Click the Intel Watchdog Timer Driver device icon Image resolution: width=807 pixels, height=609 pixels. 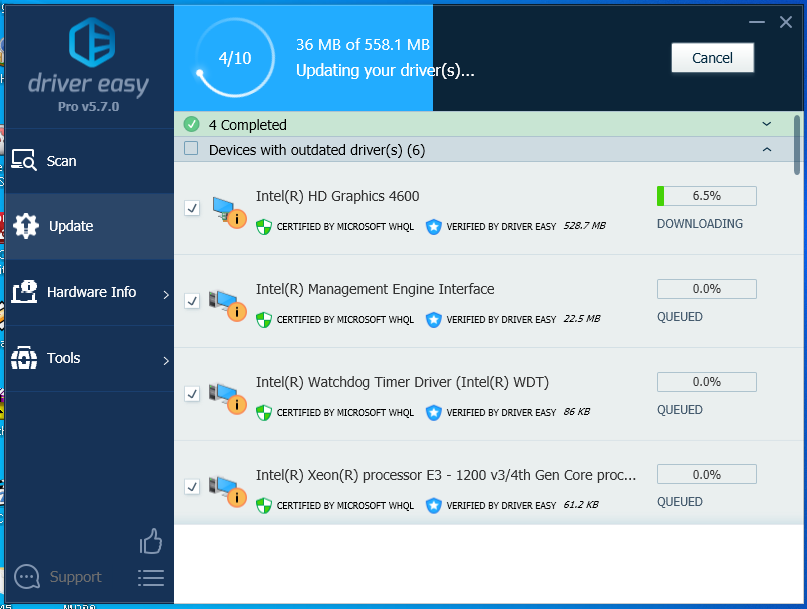pyautogui.click(x=227, y=398)
